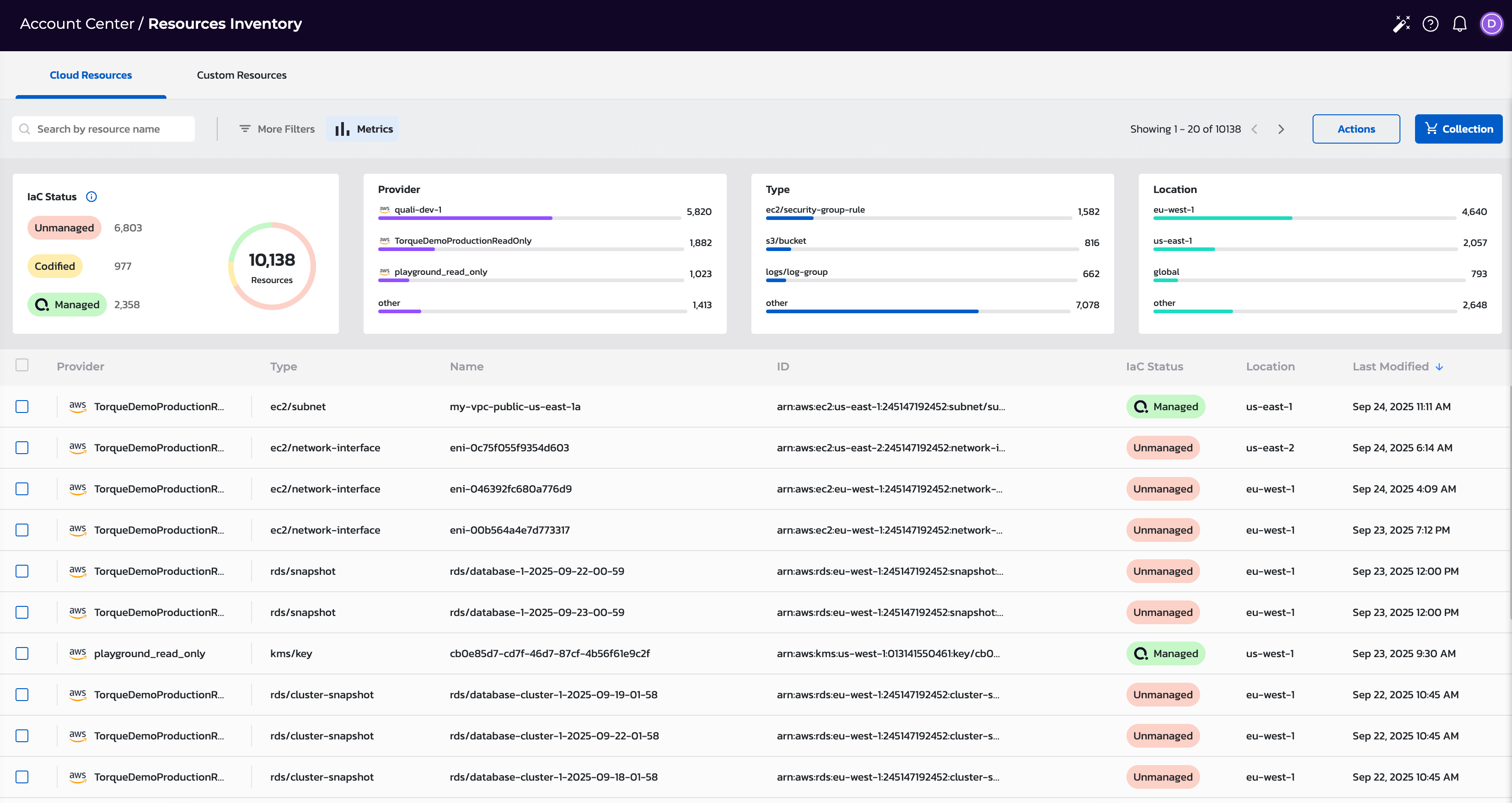Check the select-all header checkbox
Image resolution: width=1512 pixels, height=803 pixels.
pyautogui.click(x=22, y=365)
